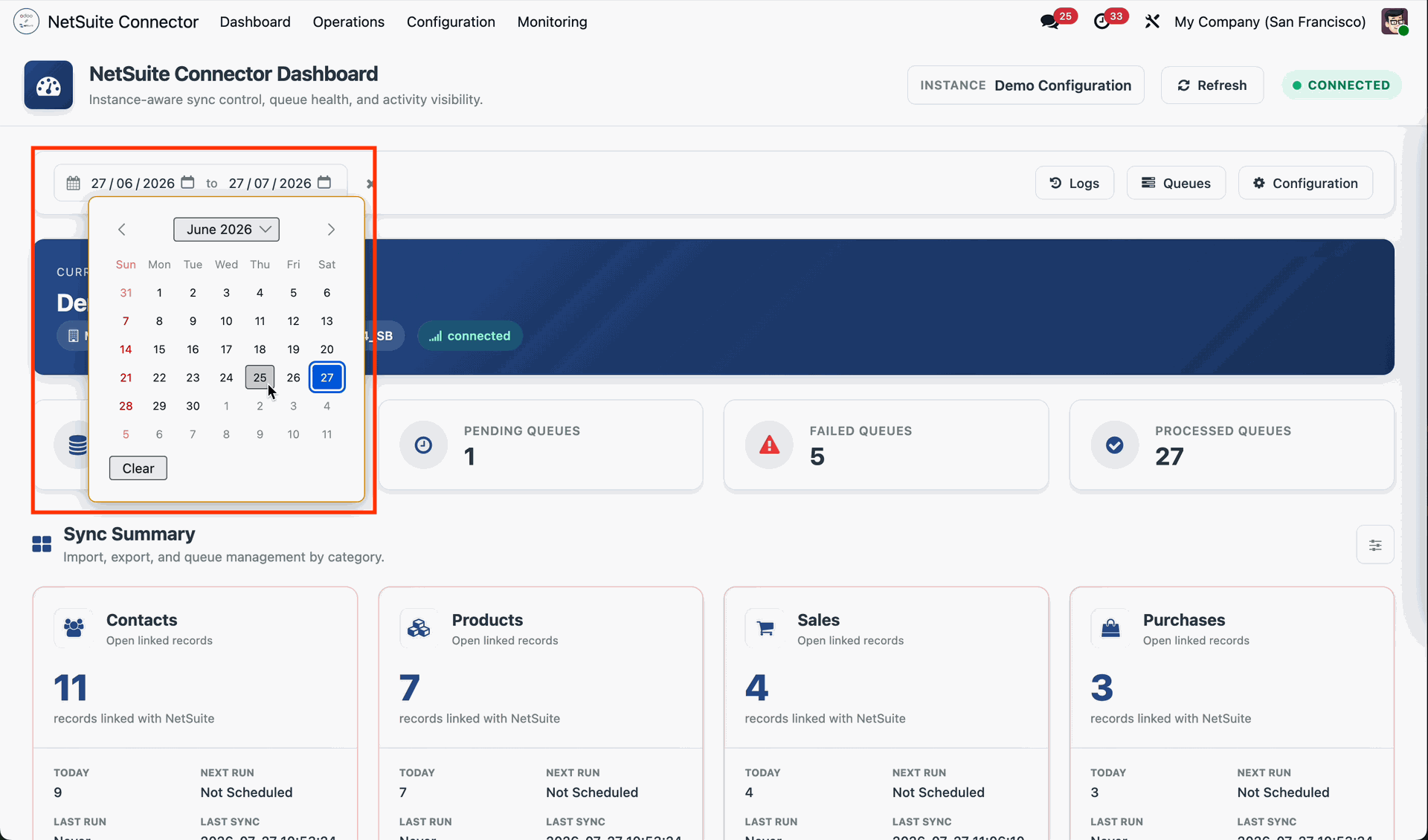Open Purchases linked records
This screenshot has height=840, width=1428.
(1196, 640)
